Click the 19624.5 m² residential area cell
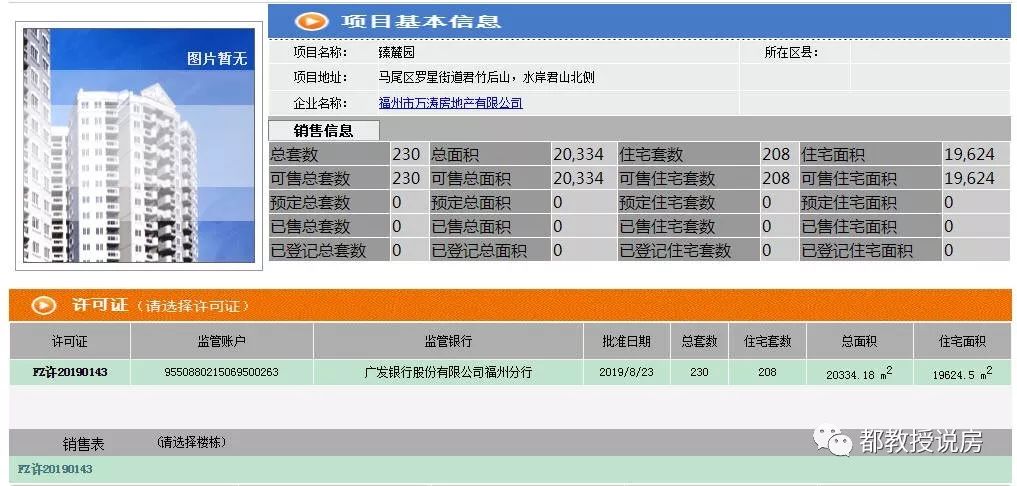Viewport: 1017px width, 486px height. (x=963, y=373)
